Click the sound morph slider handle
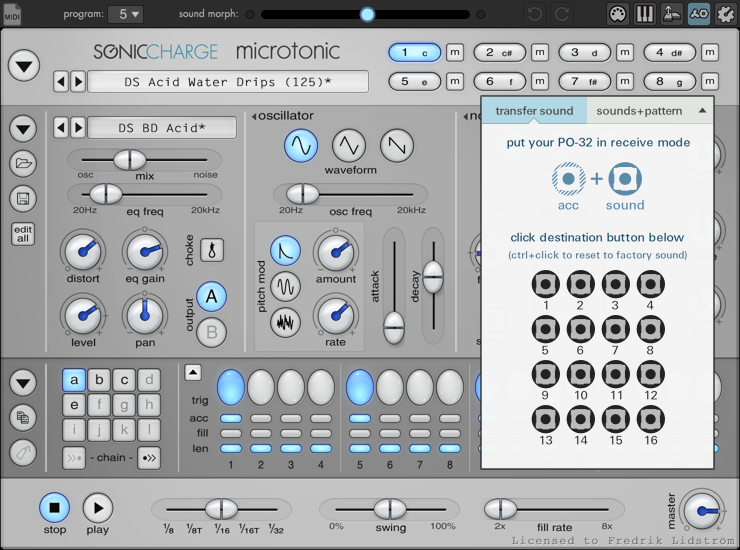 [367, 14]
